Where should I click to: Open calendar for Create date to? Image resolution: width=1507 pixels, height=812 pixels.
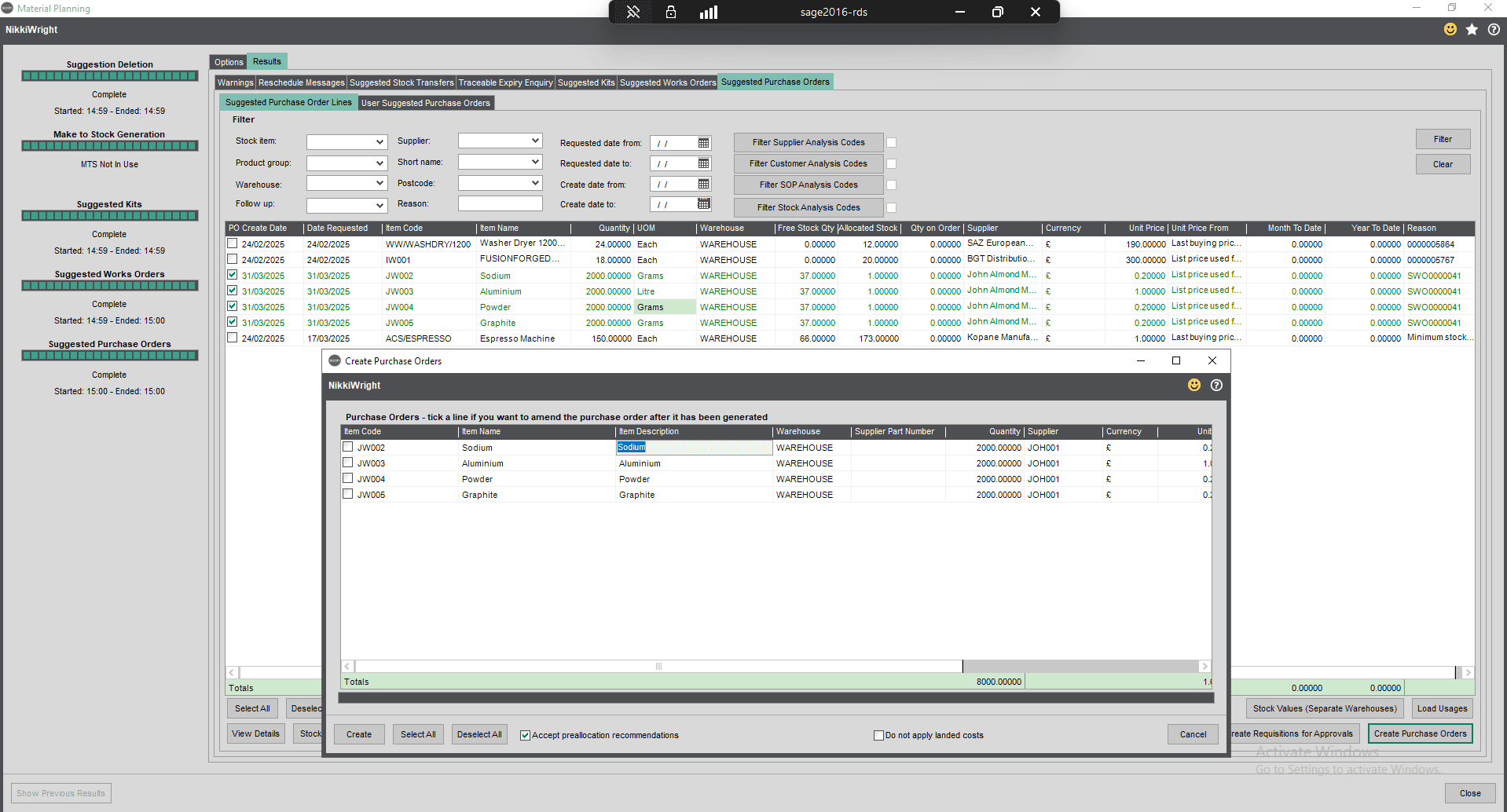[704, 204]
